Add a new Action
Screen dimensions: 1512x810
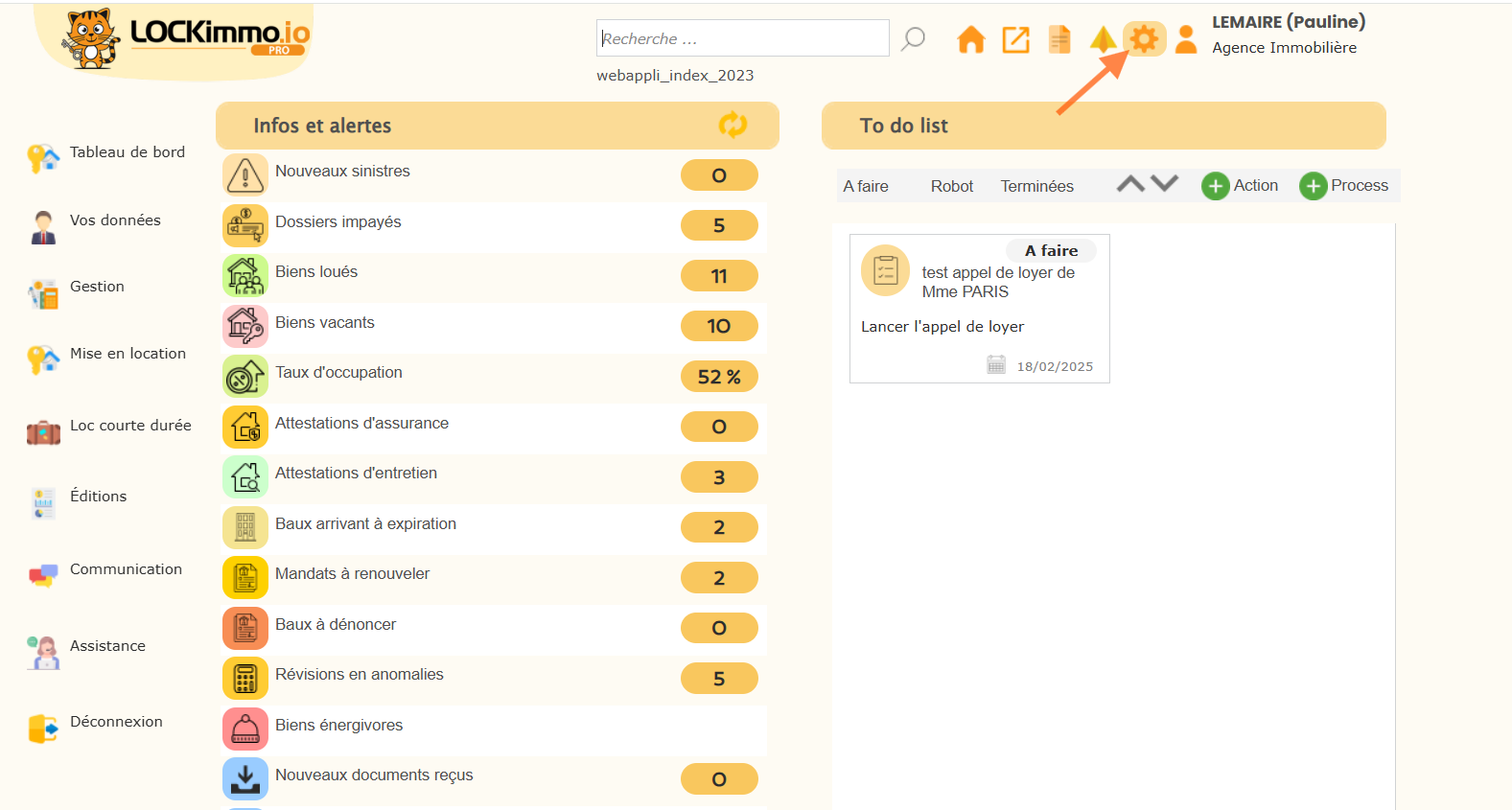1240,186
